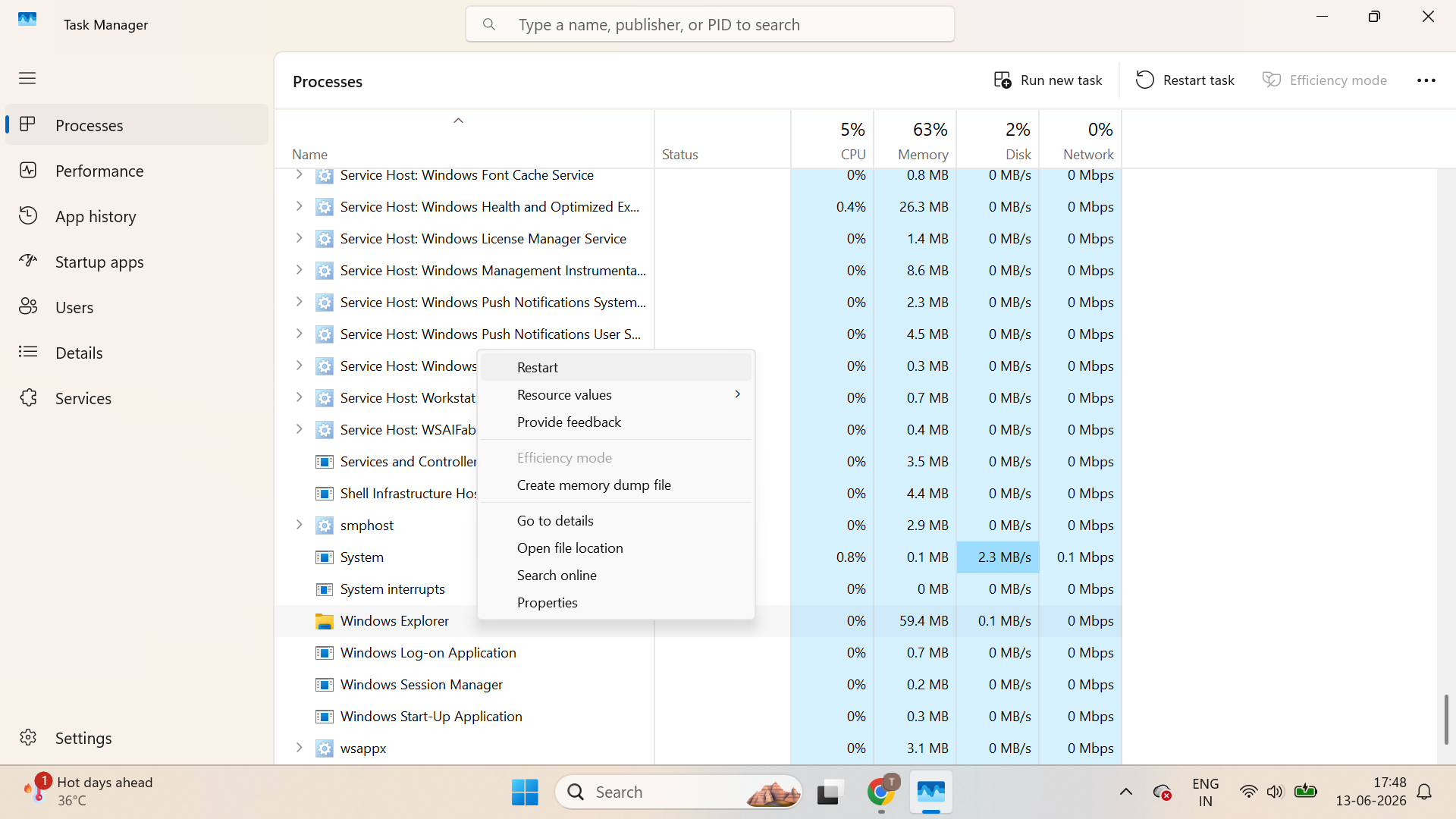
Task: Sort by the Disk column header
Action: click(998, 140)
